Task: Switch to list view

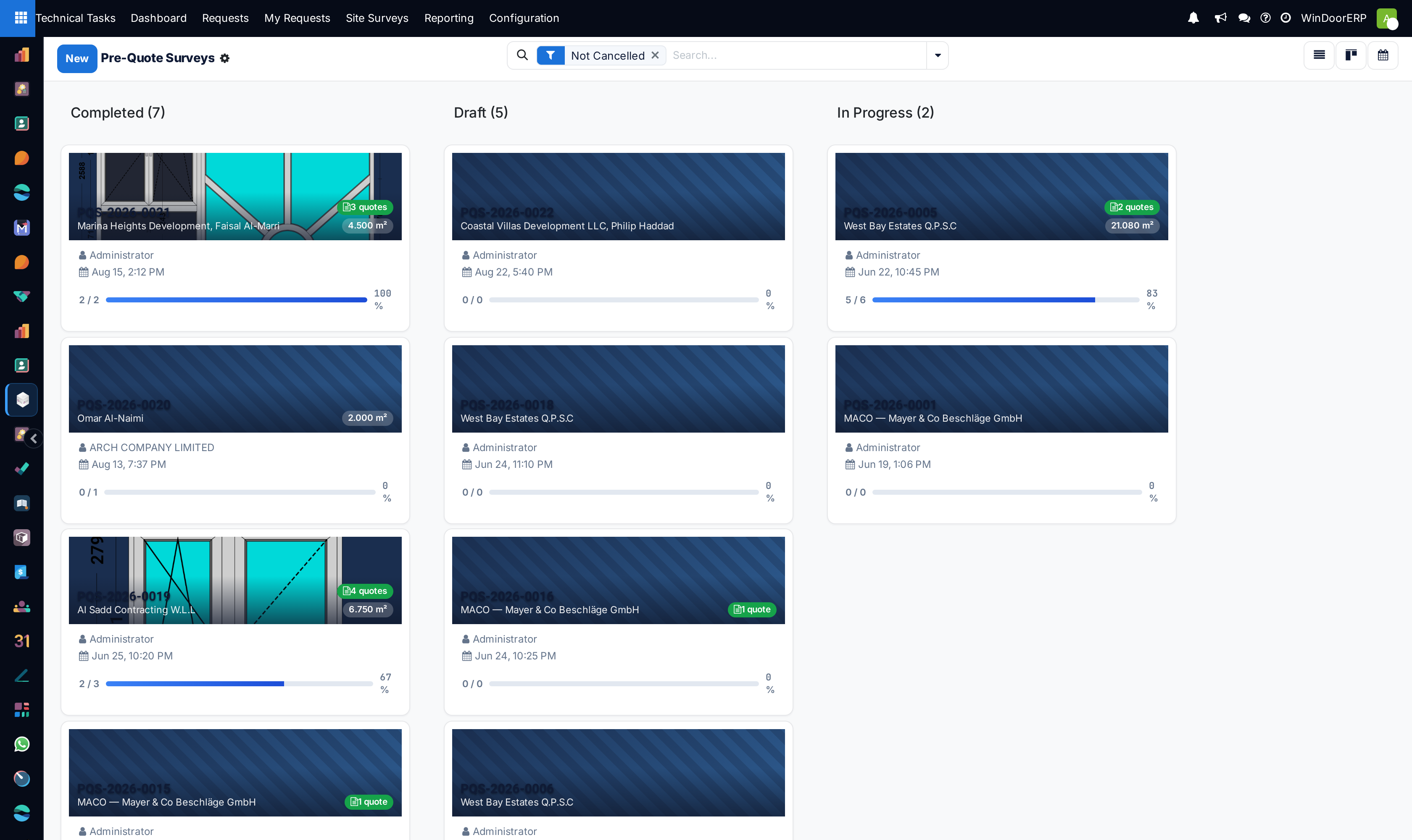Action: [x=1319, y=55]
